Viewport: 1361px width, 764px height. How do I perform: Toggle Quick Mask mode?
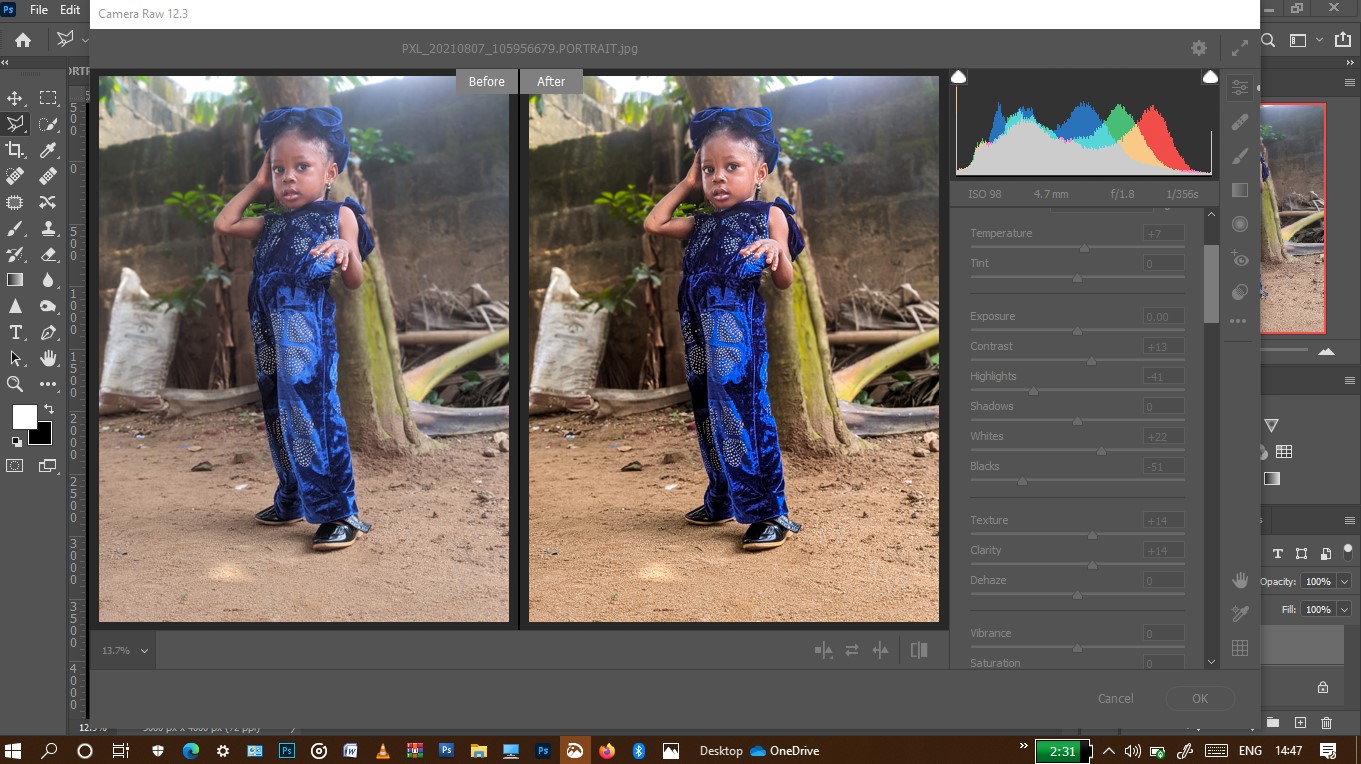click(15, 465)
